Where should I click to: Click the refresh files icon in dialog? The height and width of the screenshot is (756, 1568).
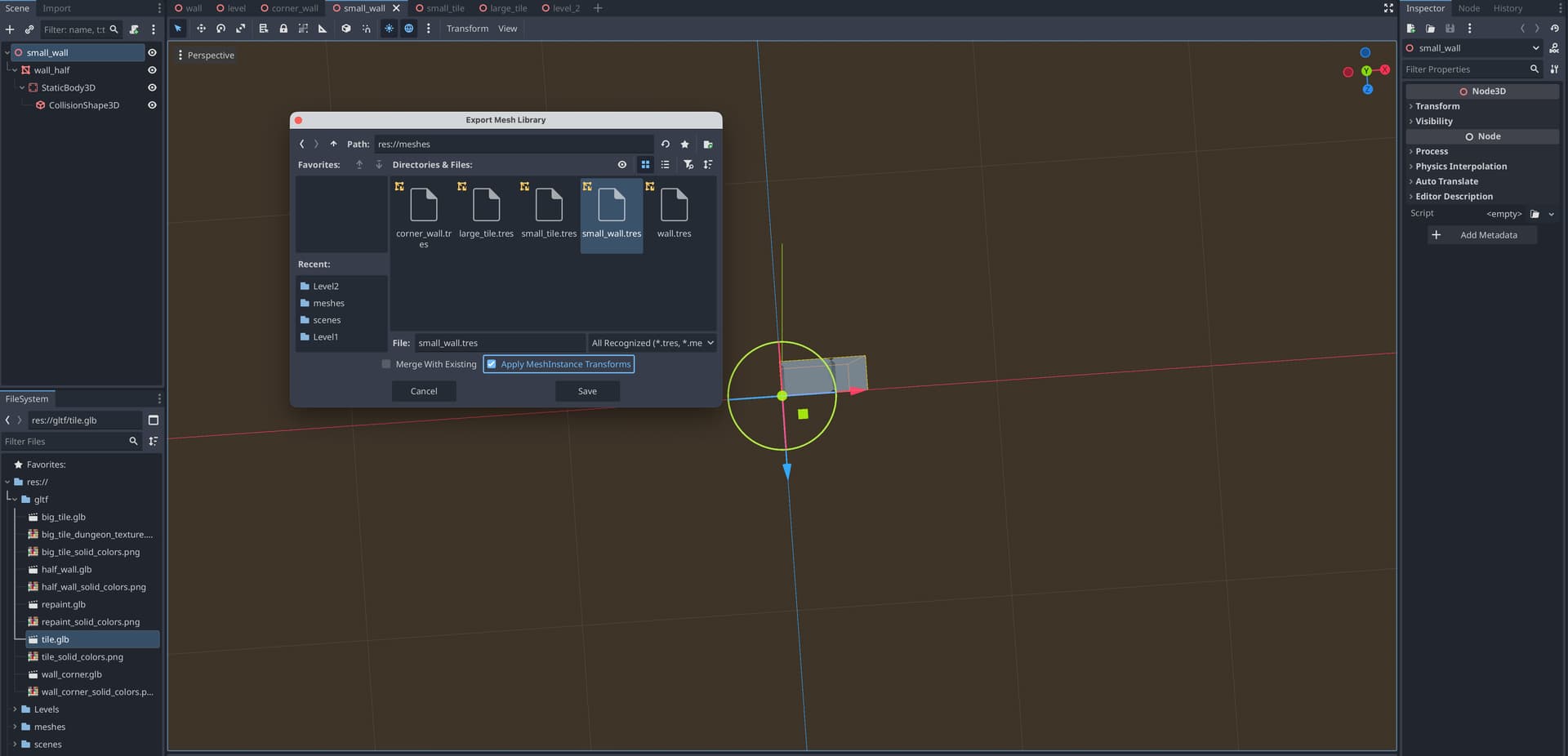[x=666, y=145]
